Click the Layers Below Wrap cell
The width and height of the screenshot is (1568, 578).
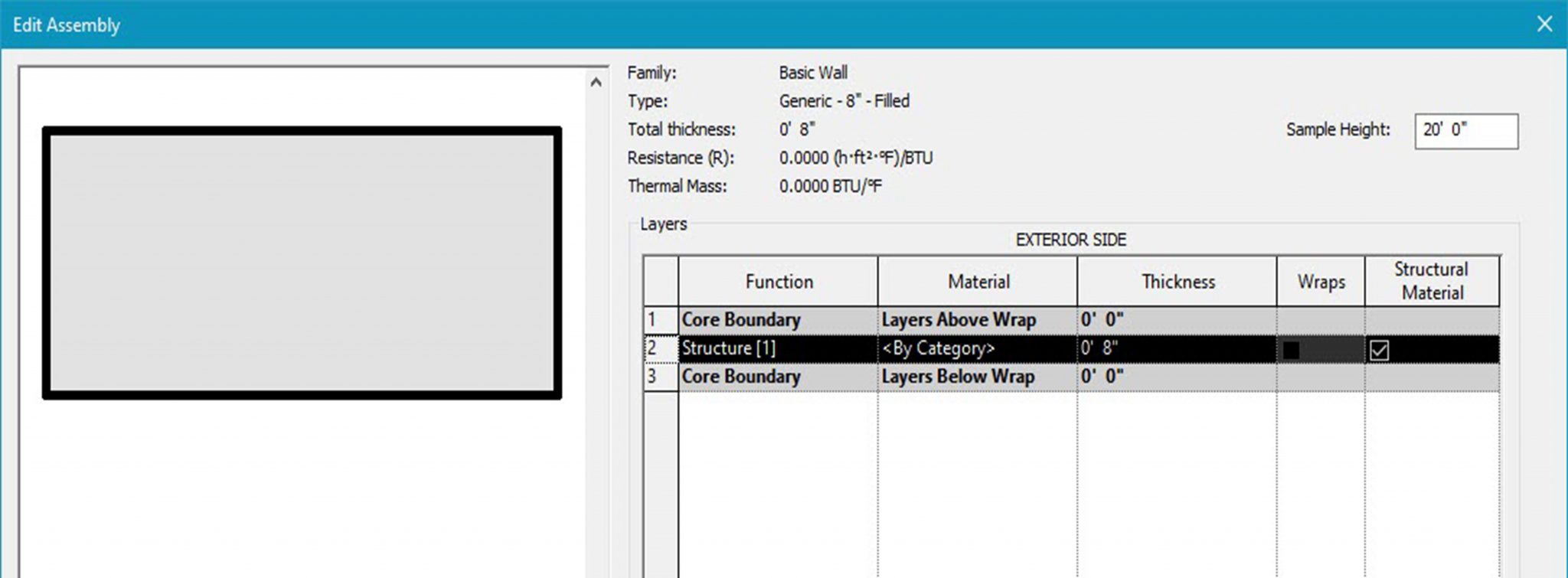pos(978,377)
